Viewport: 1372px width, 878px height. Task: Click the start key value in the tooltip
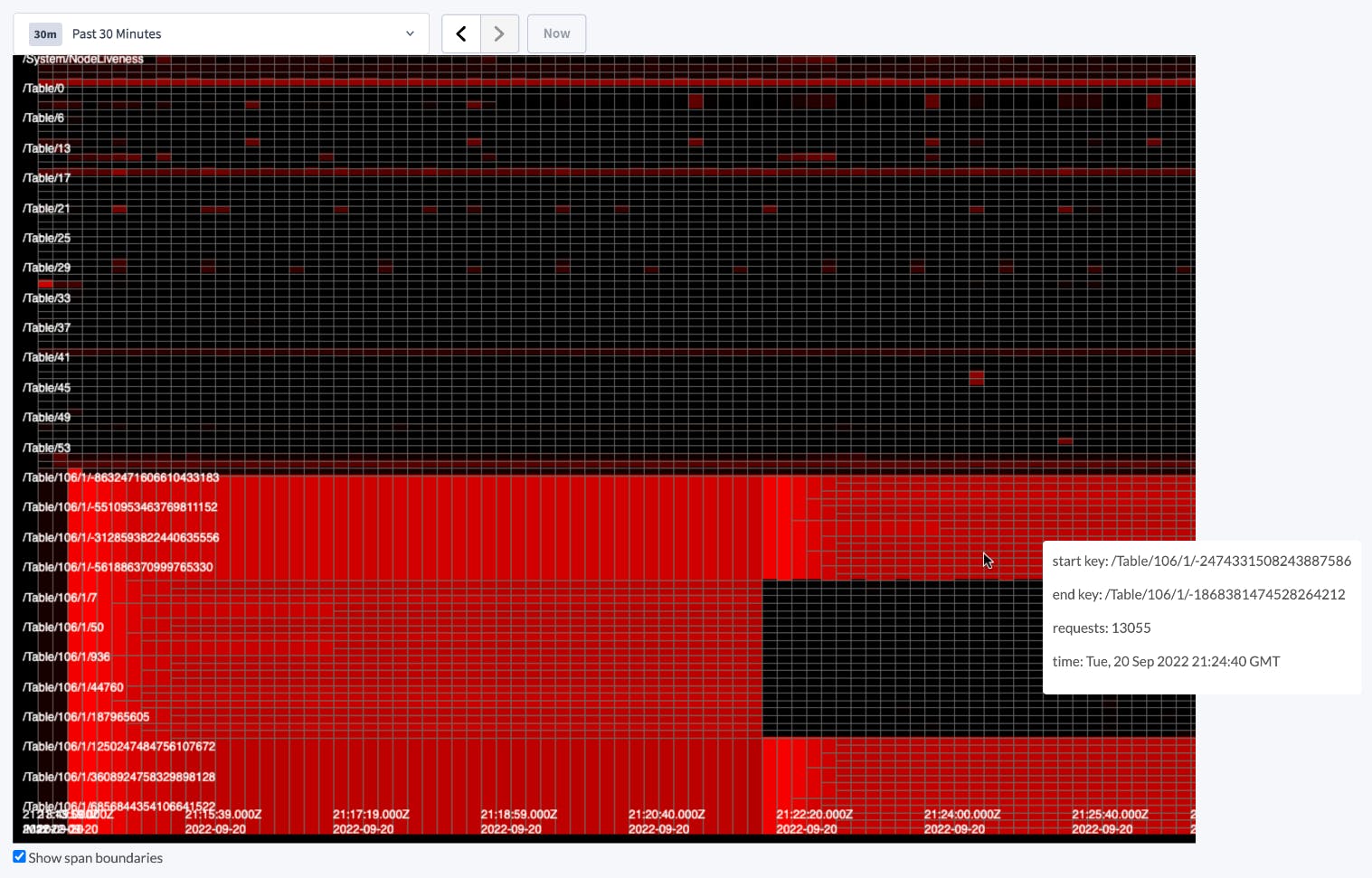click(x=1201, y=561)
